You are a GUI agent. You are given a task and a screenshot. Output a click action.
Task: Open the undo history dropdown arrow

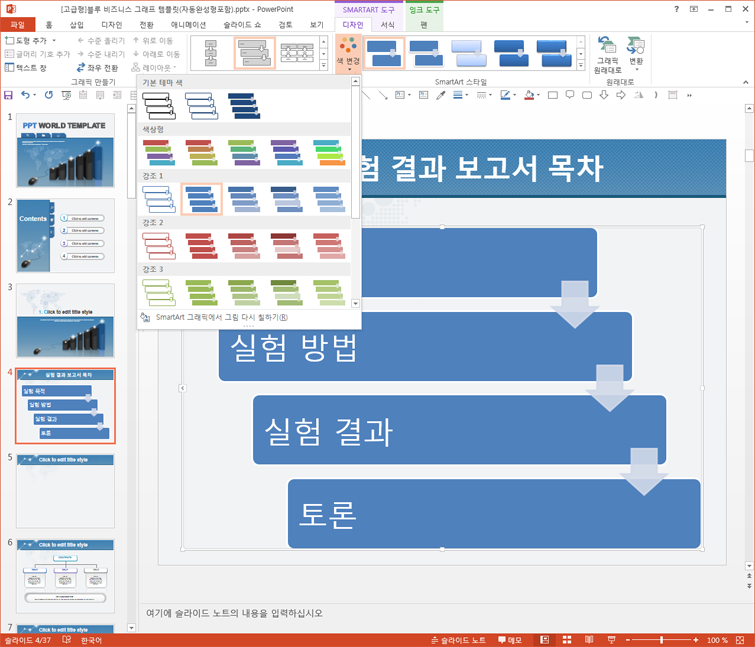(34, 95)
